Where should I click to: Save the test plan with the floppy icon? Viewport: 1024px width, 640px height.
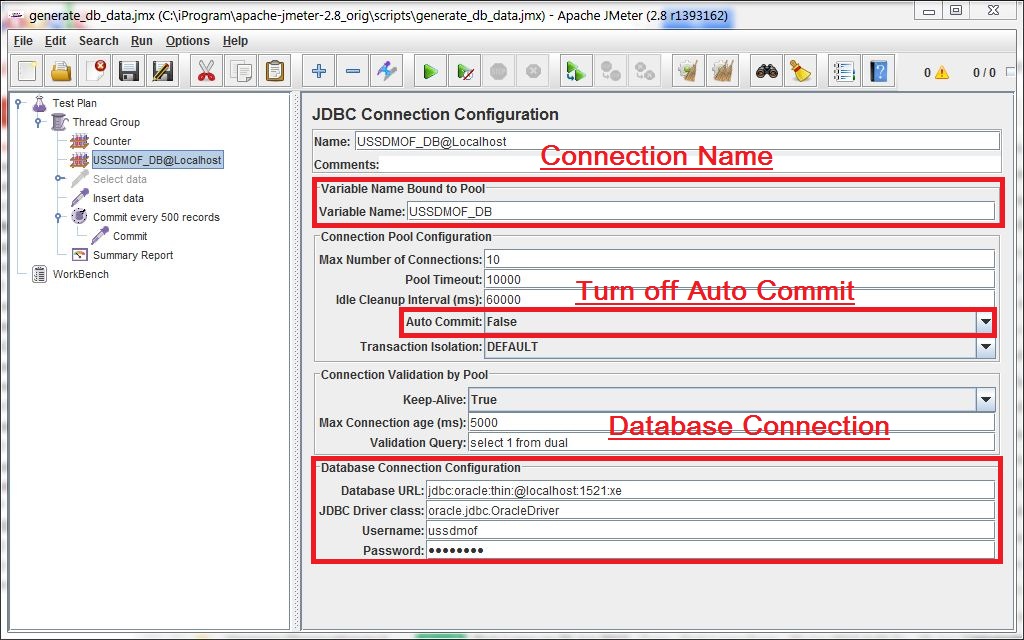point(129,71)
